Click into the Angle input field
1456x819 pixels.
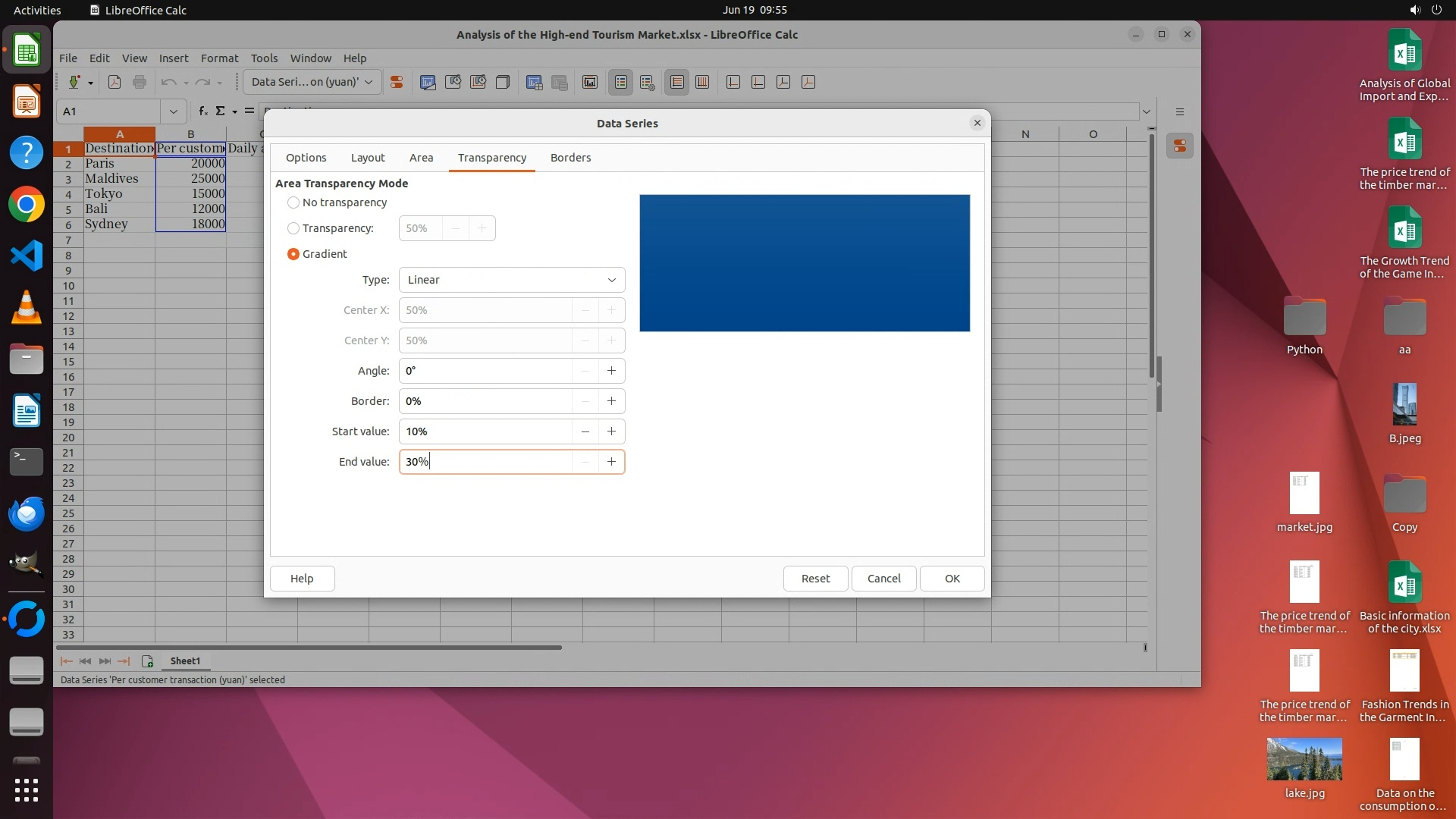[x=485, y=371]
